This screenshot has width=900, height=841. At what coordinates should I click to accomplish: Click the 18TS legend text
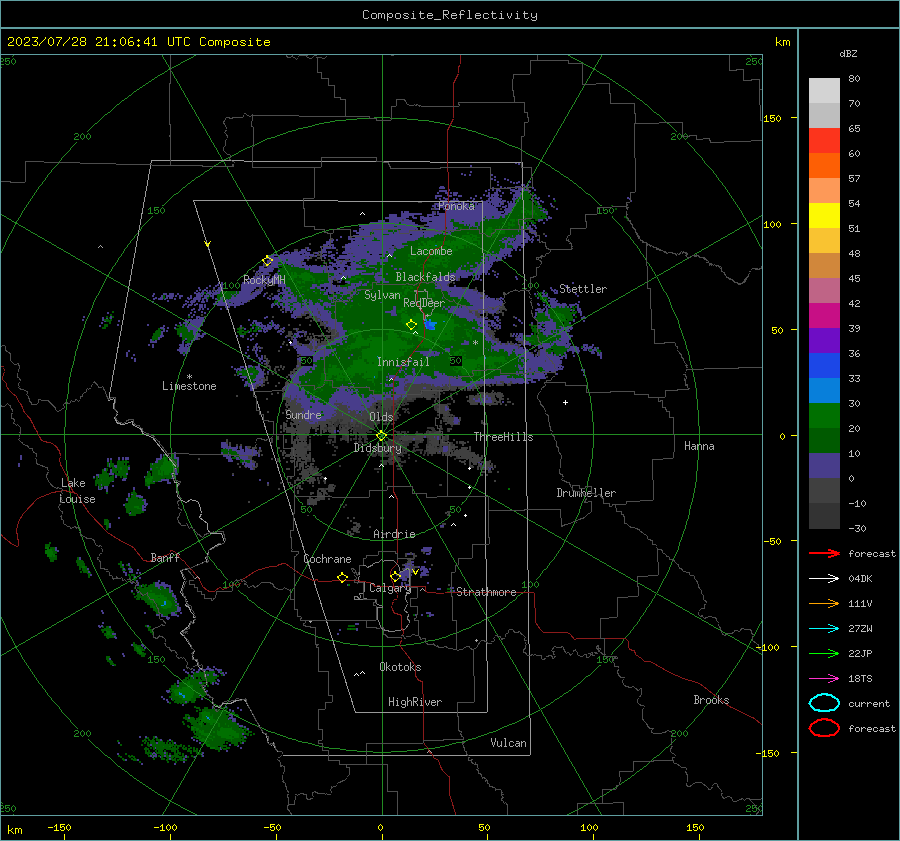point(860,679)
